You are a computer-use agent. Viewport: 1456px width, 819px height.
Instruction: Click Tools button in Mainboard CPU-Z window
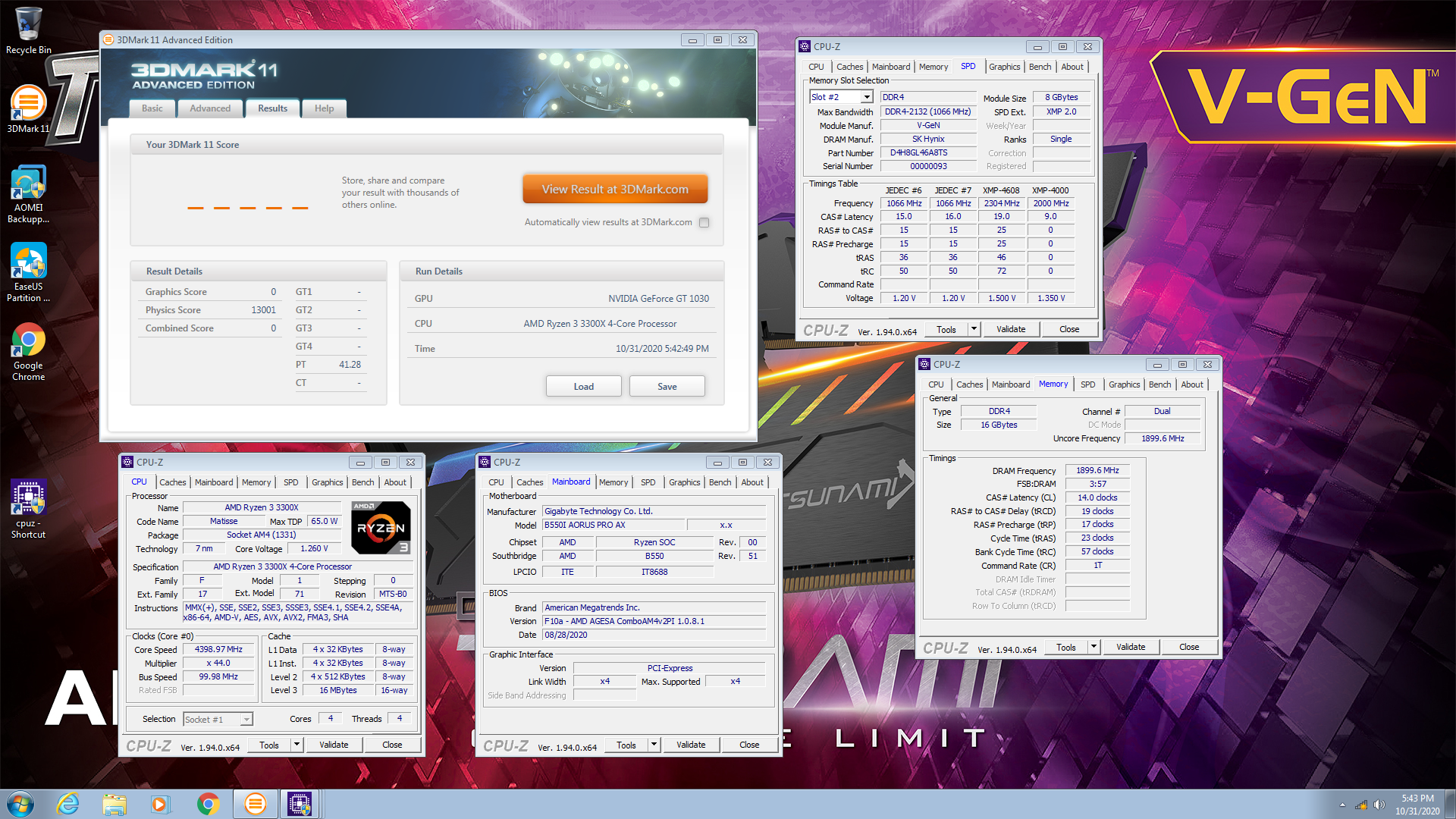coord(626,745)
